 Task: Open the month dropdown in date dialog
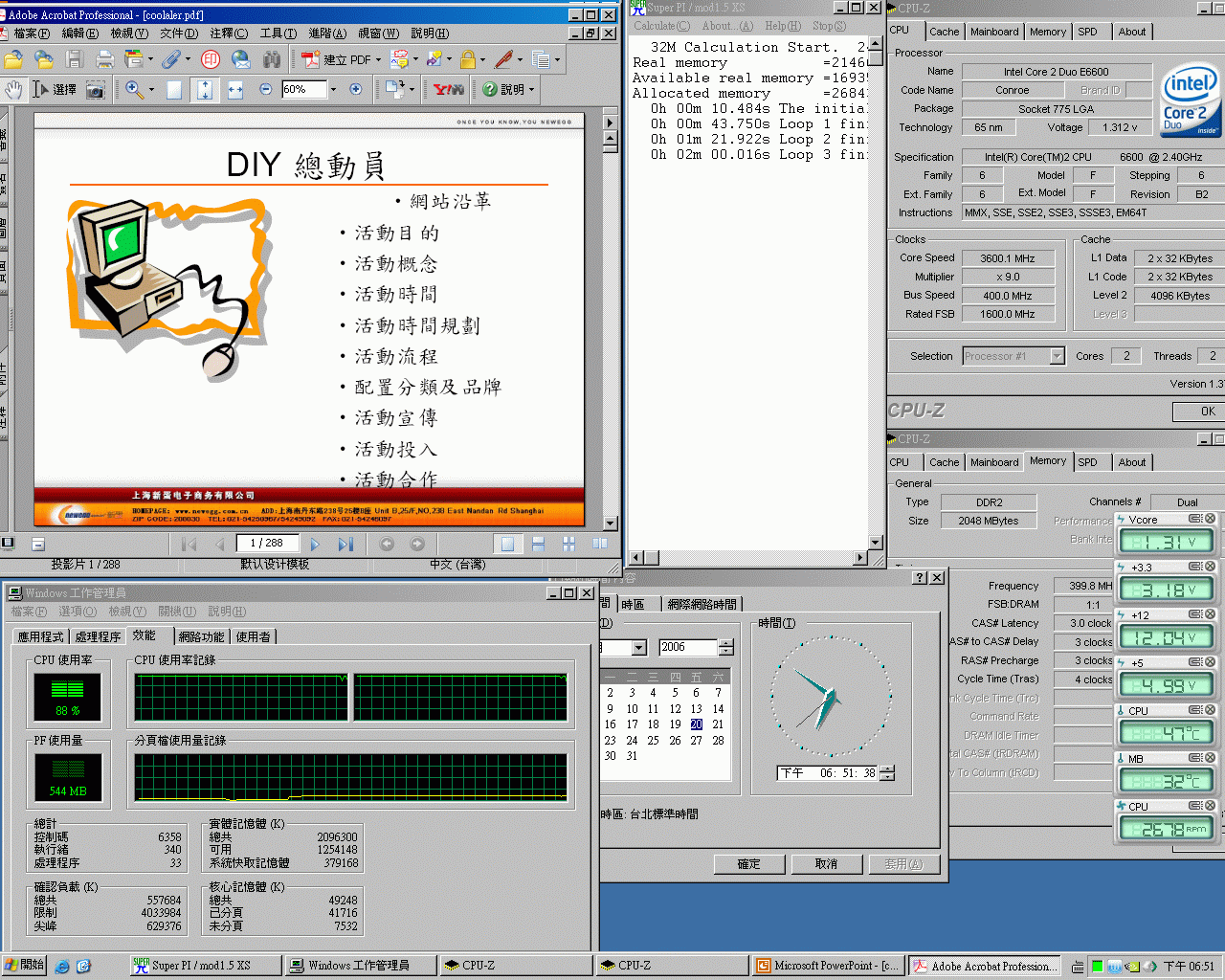(638, 648)
